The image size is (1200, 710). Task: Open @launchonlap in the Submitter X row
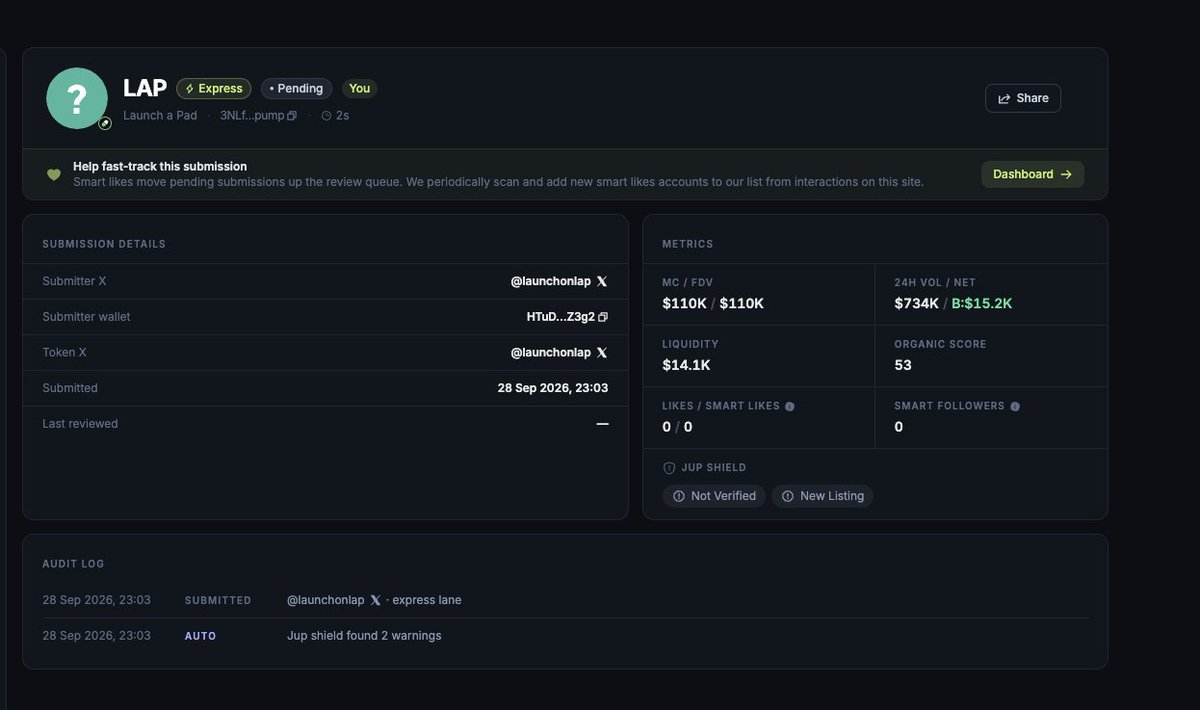tap(551, 281)
